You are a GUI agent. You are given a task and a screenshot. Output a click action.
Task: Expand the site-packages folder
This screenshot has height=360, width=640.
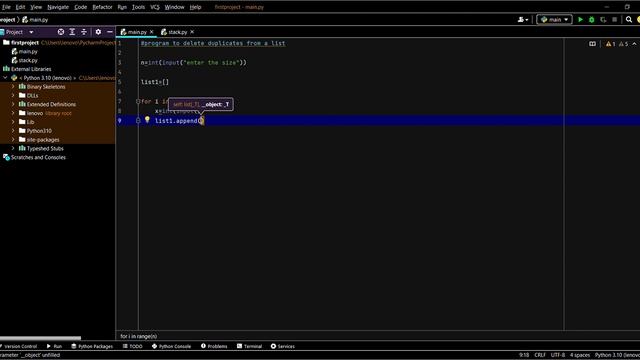13,140
